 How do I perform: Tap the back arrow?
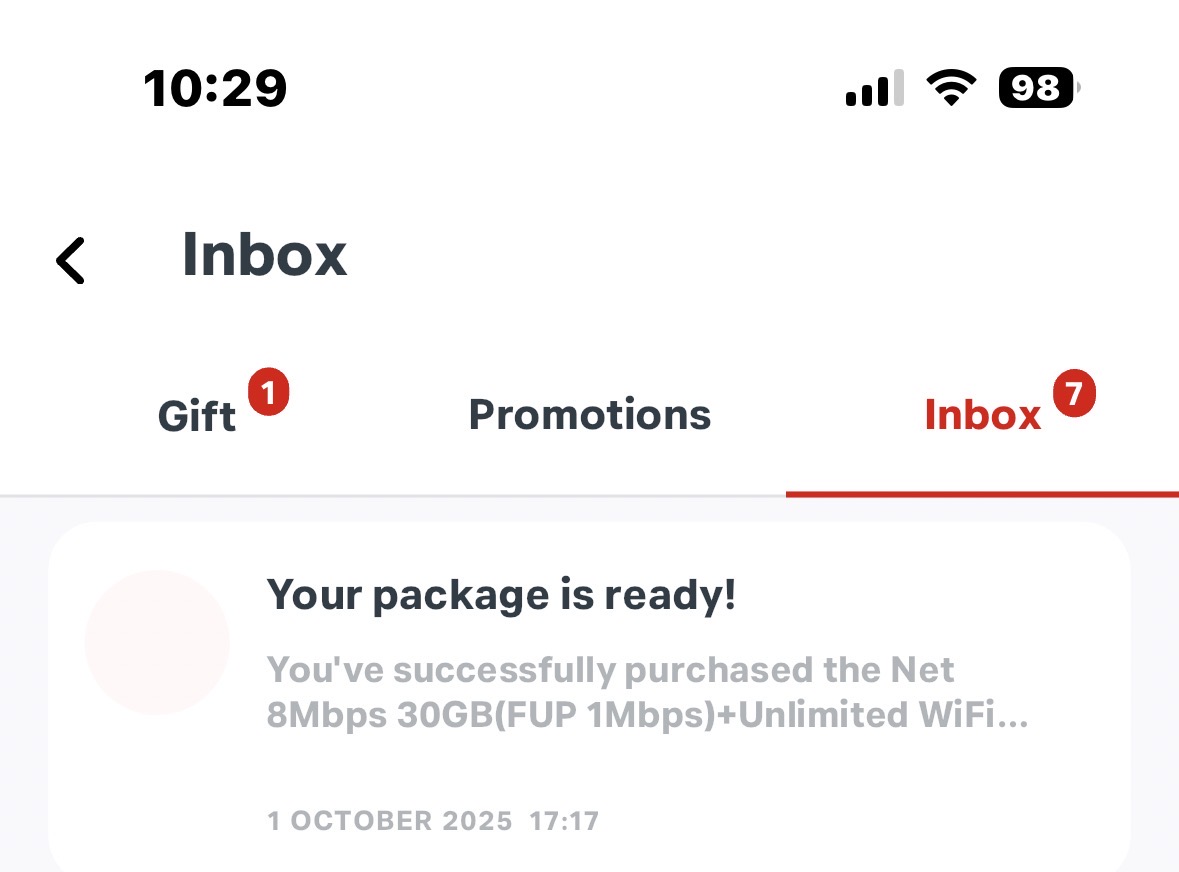(70, 260)
